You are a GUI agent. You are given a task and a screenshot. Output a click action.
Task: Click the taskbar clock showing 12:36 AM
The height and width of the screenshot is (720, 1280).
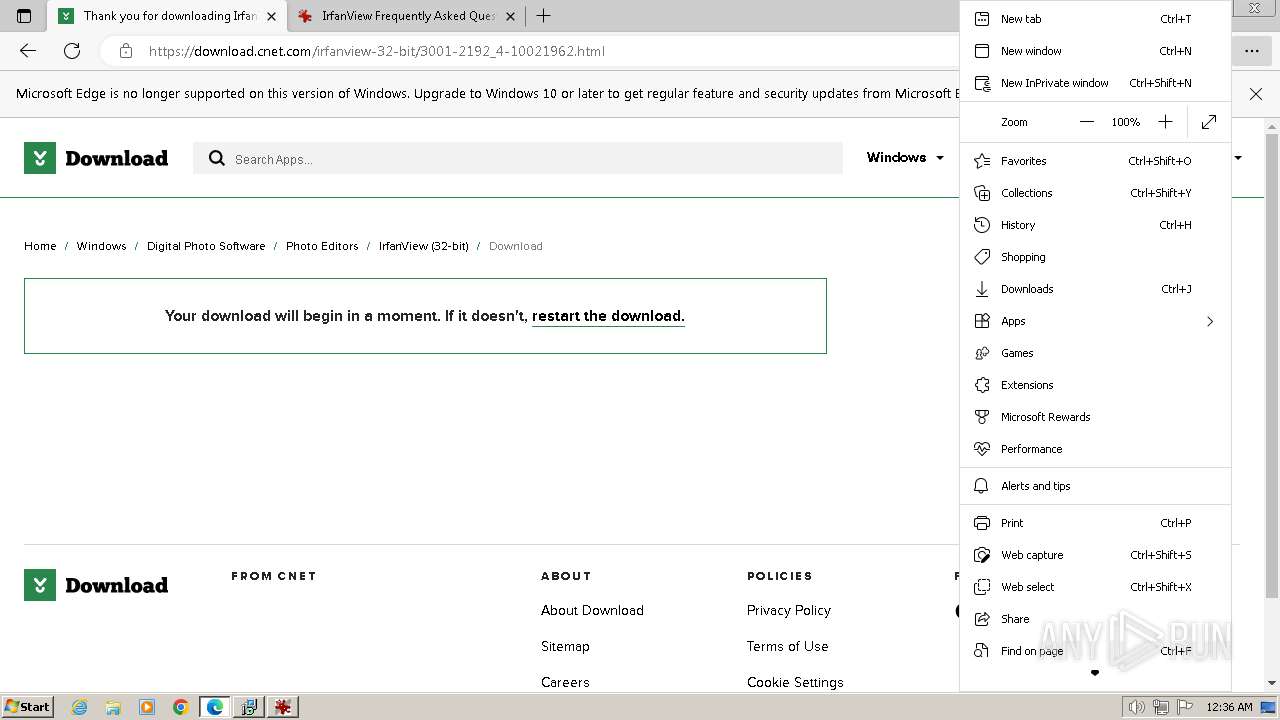(1229, 707)
